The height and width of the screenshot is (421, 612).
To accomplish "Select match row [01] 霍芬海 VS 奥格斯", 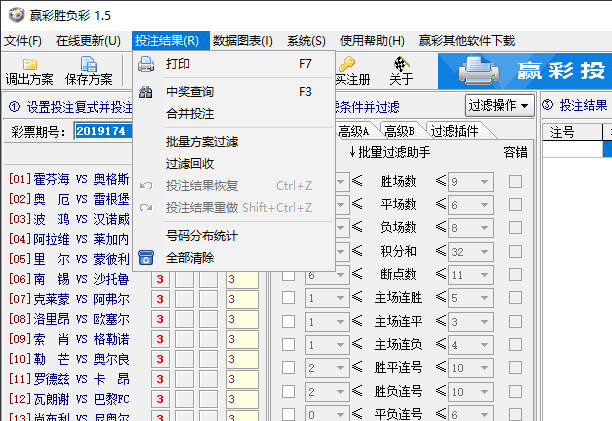I will click(x=69, y=179).
